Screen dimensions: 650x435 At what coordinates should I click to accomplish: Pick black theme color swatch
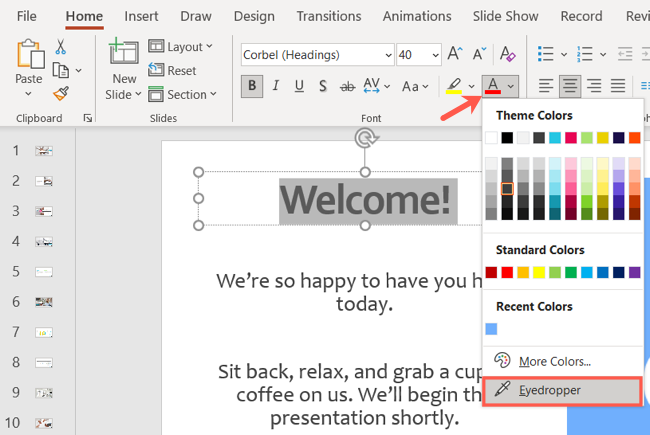pyautogui.click(x=507, y=137)
